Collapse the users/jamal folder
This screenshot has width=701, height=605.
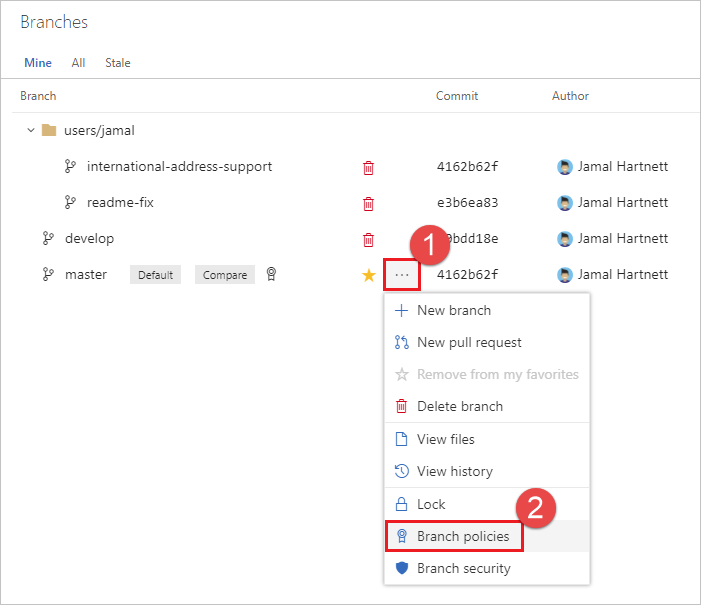31,130
